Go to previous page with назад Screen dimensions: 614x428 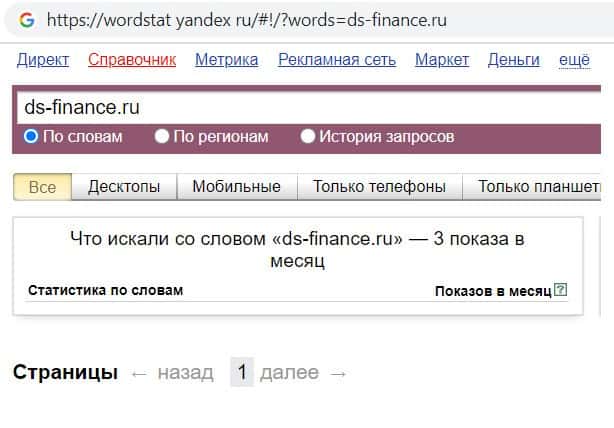coord(186,372)
